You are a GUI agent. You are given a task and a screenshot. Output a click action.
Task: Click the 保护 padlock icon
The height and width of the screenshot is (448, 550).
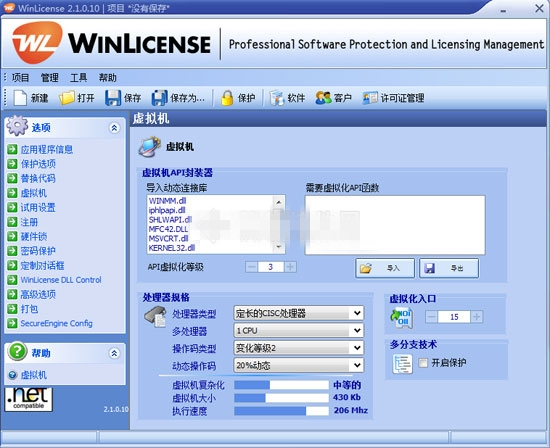(x=227, y=98)
